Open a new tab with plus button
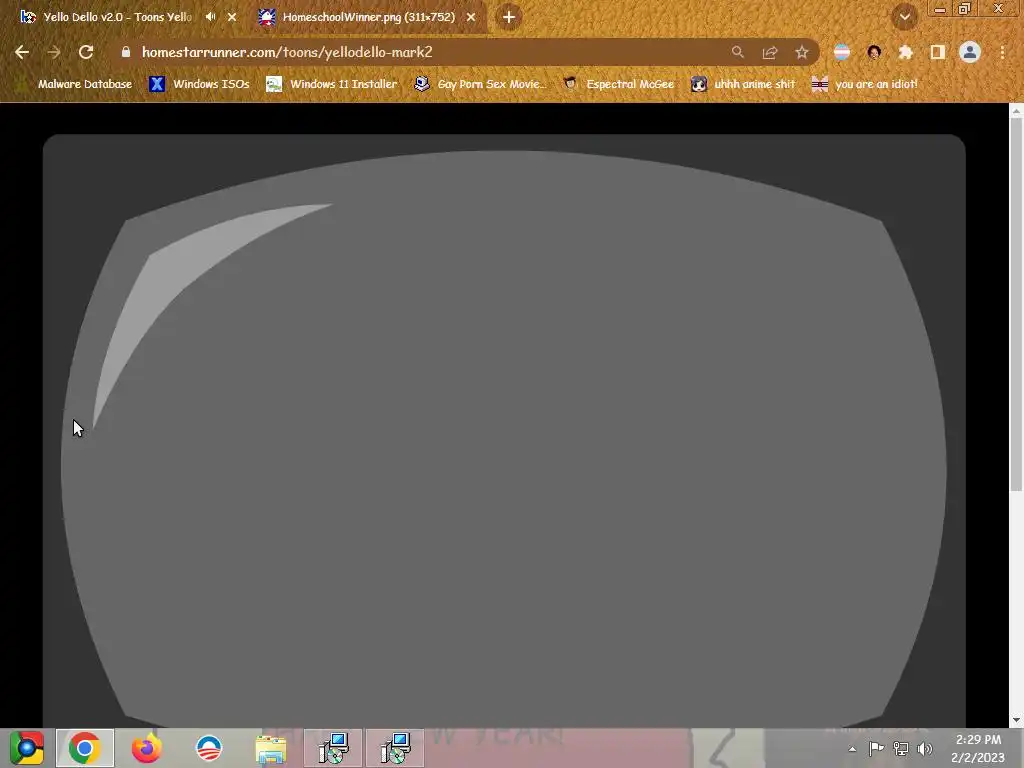 (x=509, y=17)
